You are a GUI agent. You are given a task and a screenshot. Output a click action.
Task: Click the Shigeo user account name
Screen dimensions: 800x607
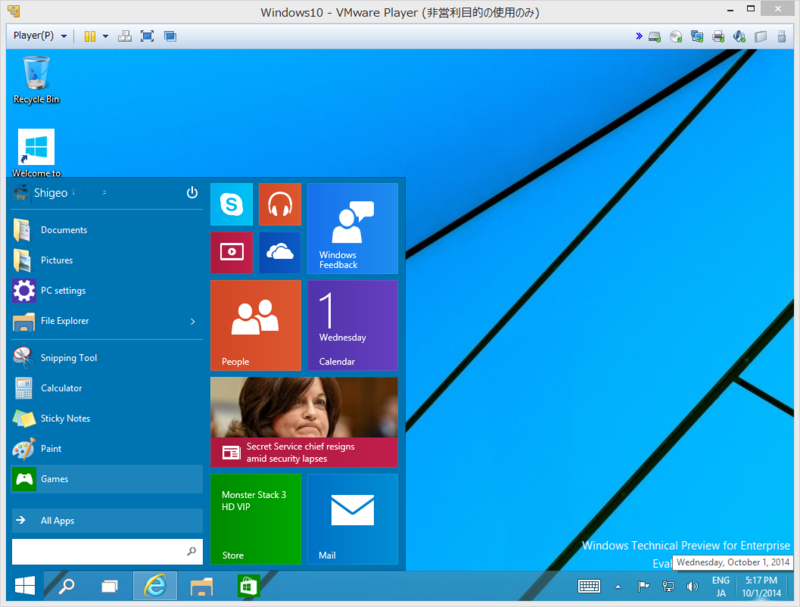tap(51, 193)
